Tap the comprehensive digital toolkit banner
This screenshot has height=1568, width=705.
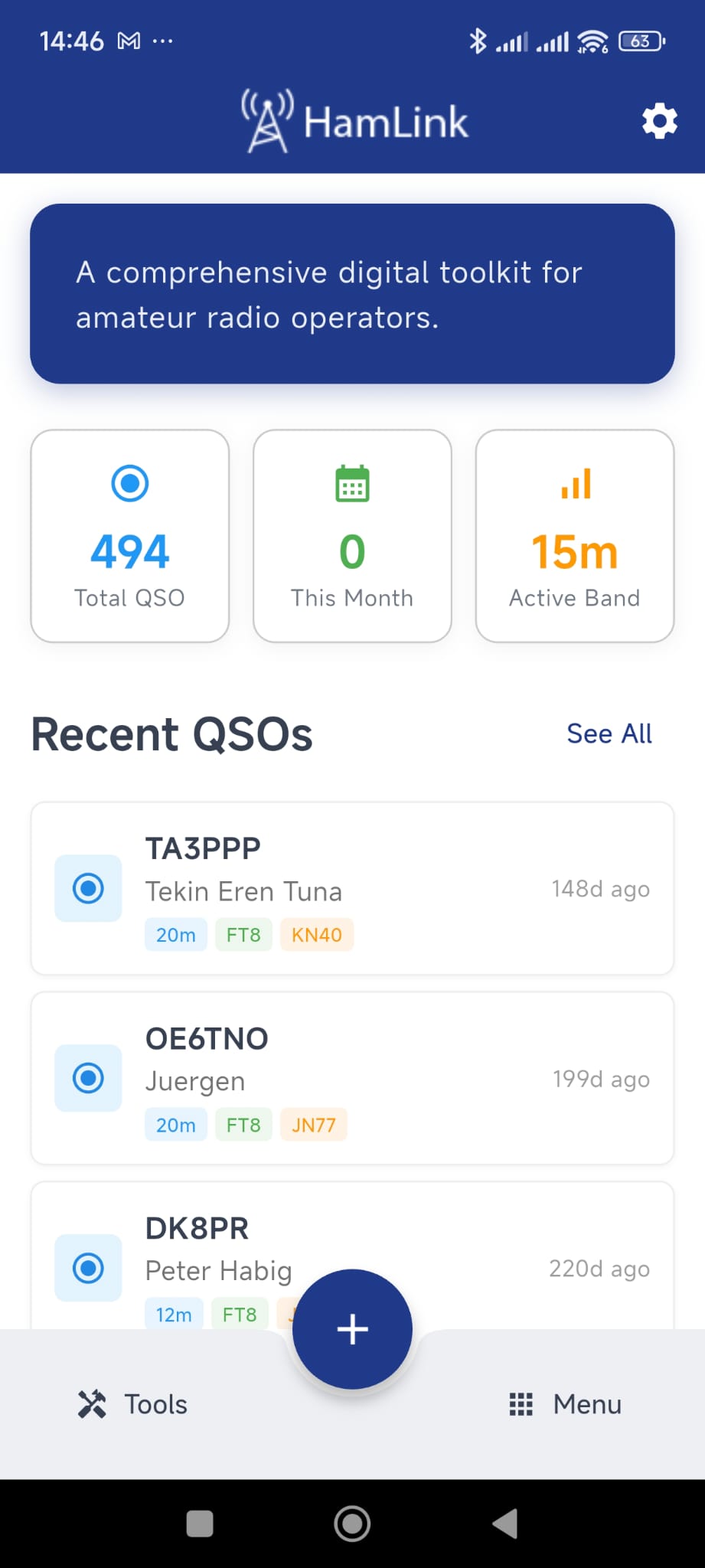point(352,294)
